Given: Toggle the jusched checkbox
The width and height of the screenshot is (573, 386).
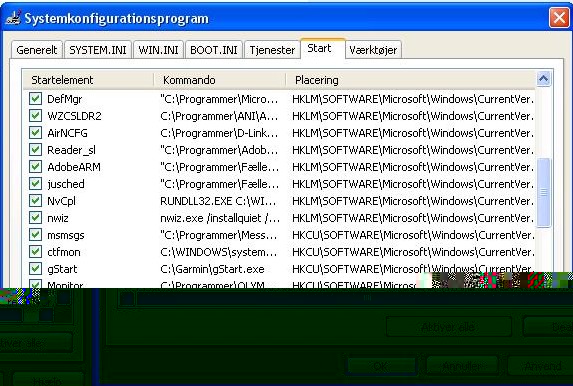Looking at the screenshot, I should [35, 183].
